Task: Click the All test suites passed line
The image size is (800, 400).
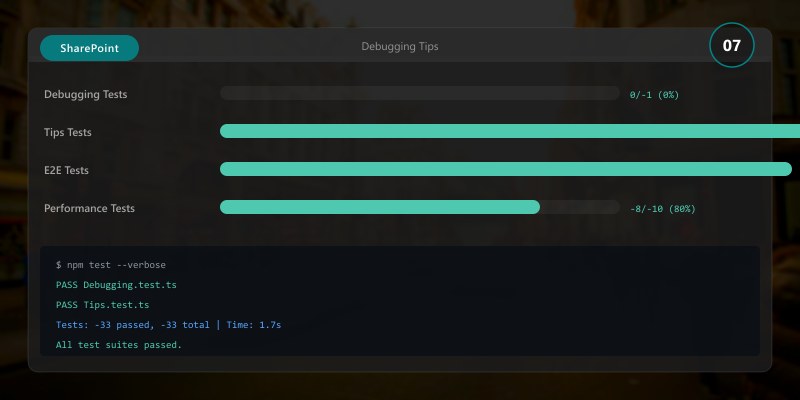Action: coord(119,345)
